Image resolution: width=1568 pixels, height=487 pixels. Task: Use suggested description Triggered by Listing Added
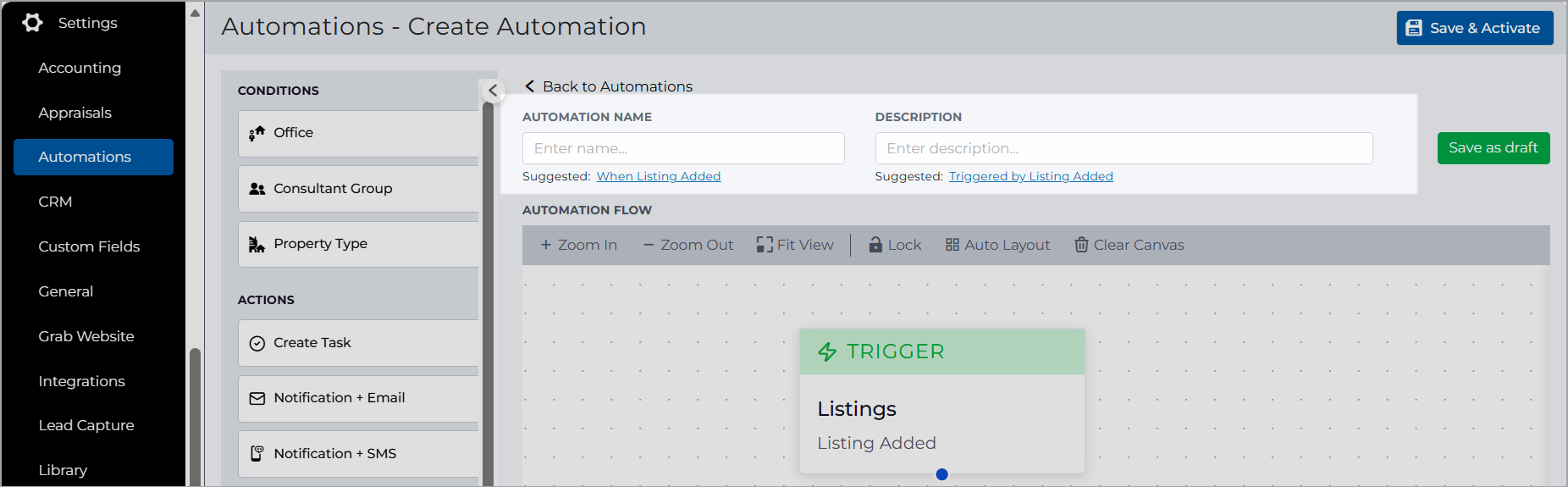[1030, 176]
